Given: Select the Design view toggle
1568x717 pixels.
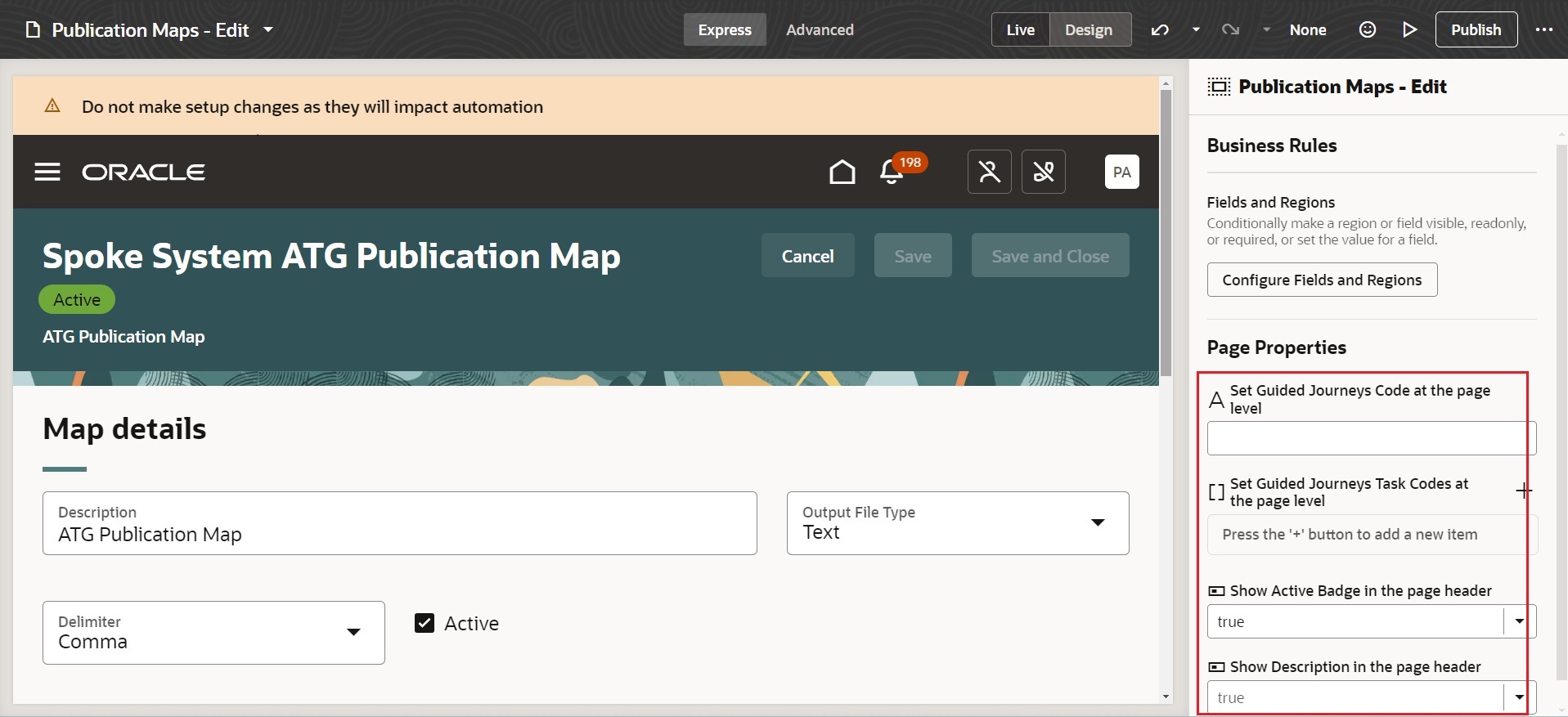Looking at the screenshot, I should 1089,29.
